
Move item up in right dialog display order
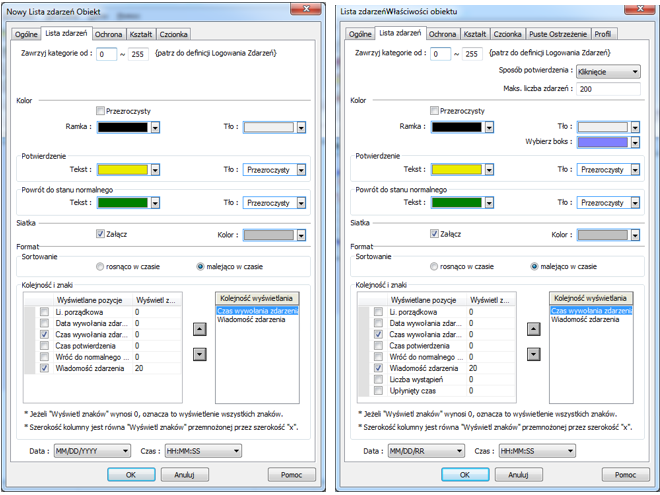(x=534, y=329)
